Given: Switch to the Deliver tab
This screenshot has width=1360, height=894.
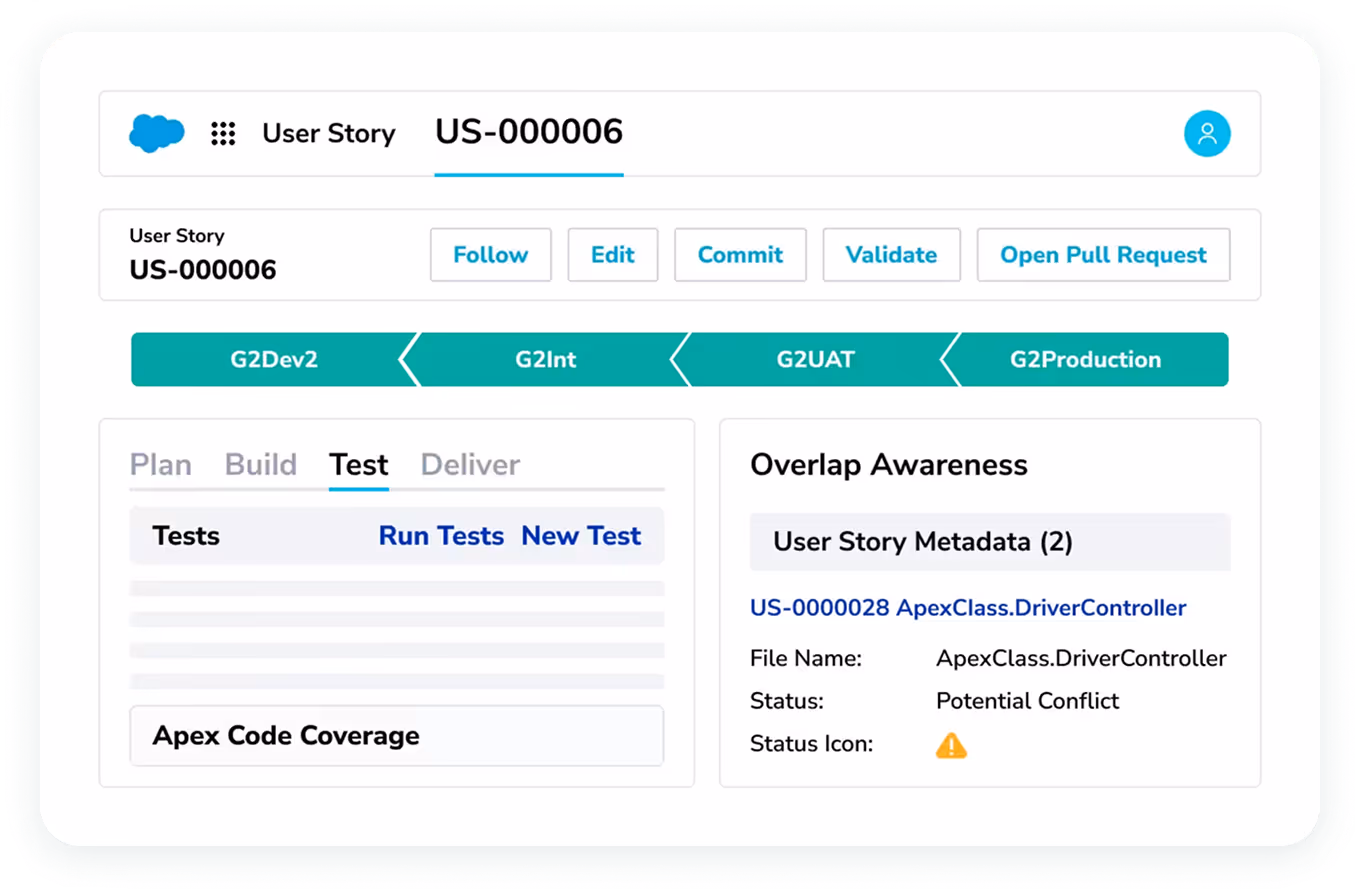Looking at the screenshot, I should (470, 465).
